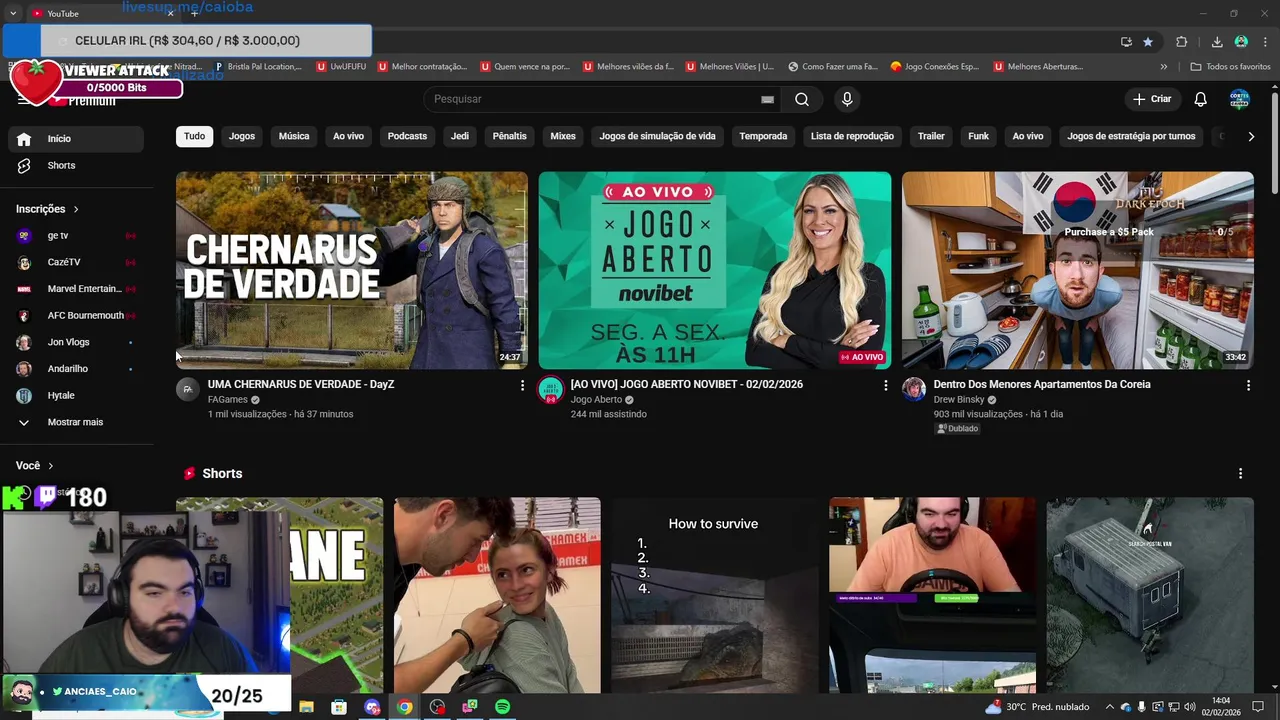Select the Jogos filter chip
Viewport: 1280px width, 720px height.
(x=242, y=136)
